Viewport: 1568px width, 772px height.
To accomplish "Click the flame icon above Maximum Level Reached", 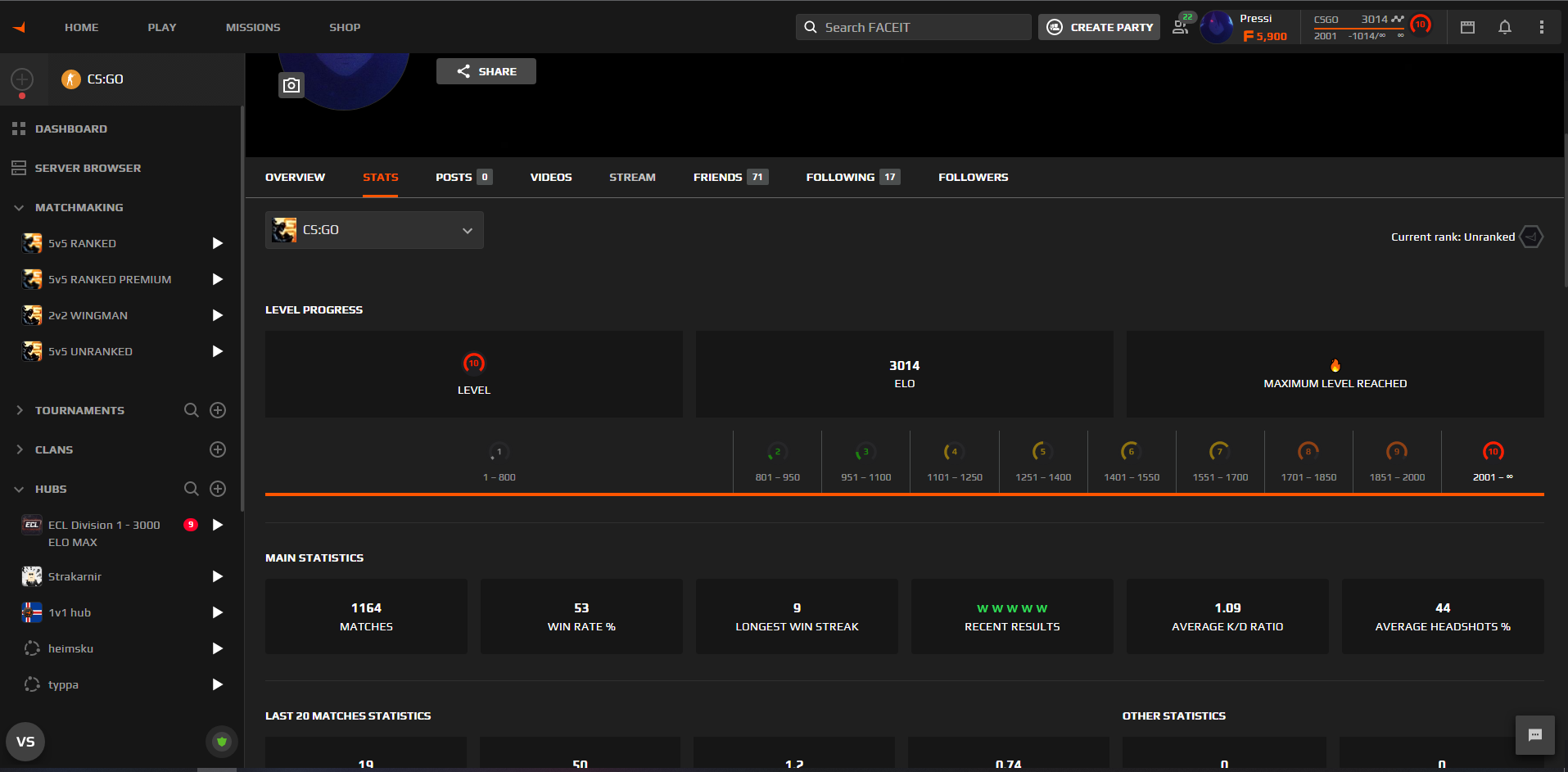I will [1335, 365].
